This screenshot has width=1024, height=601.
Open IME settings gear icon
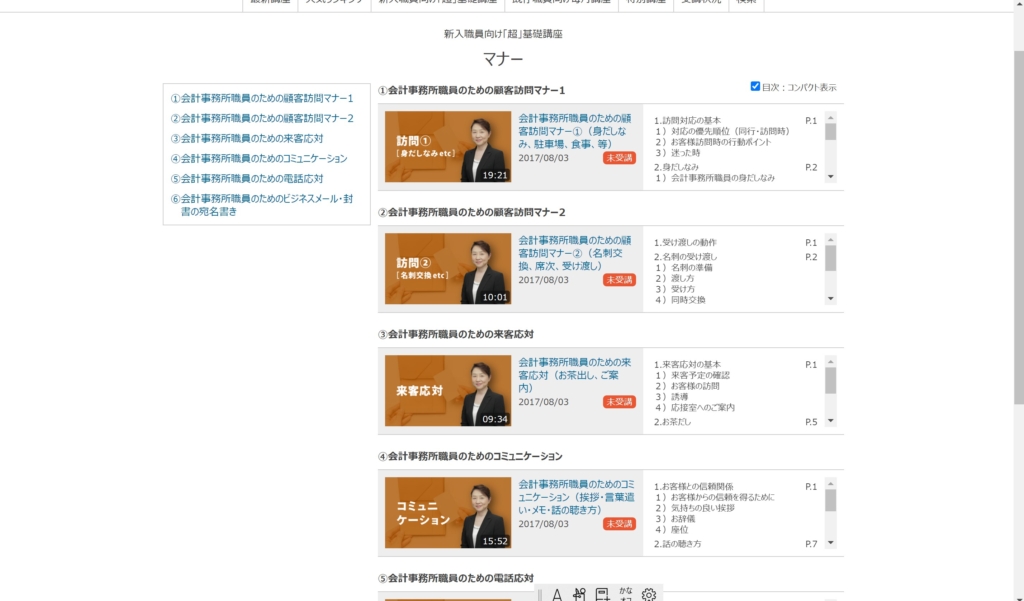648,594
